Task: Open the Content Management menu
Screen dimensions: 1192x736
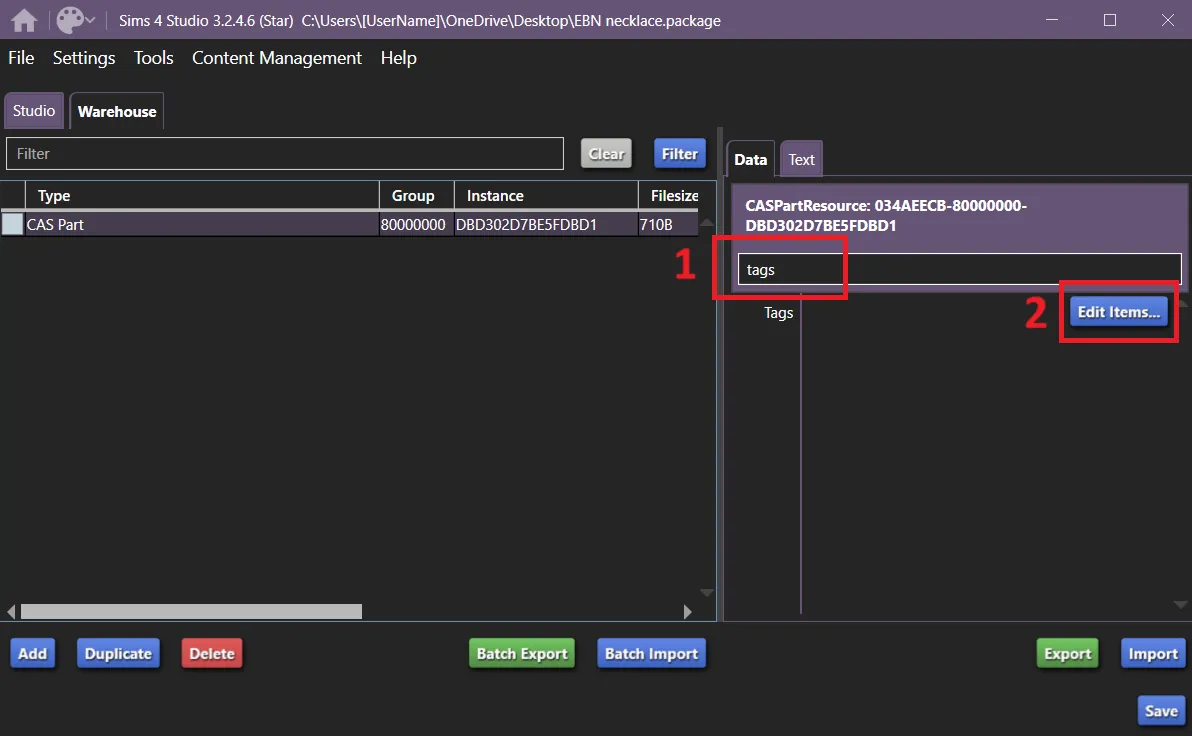Action: point(276,58)
